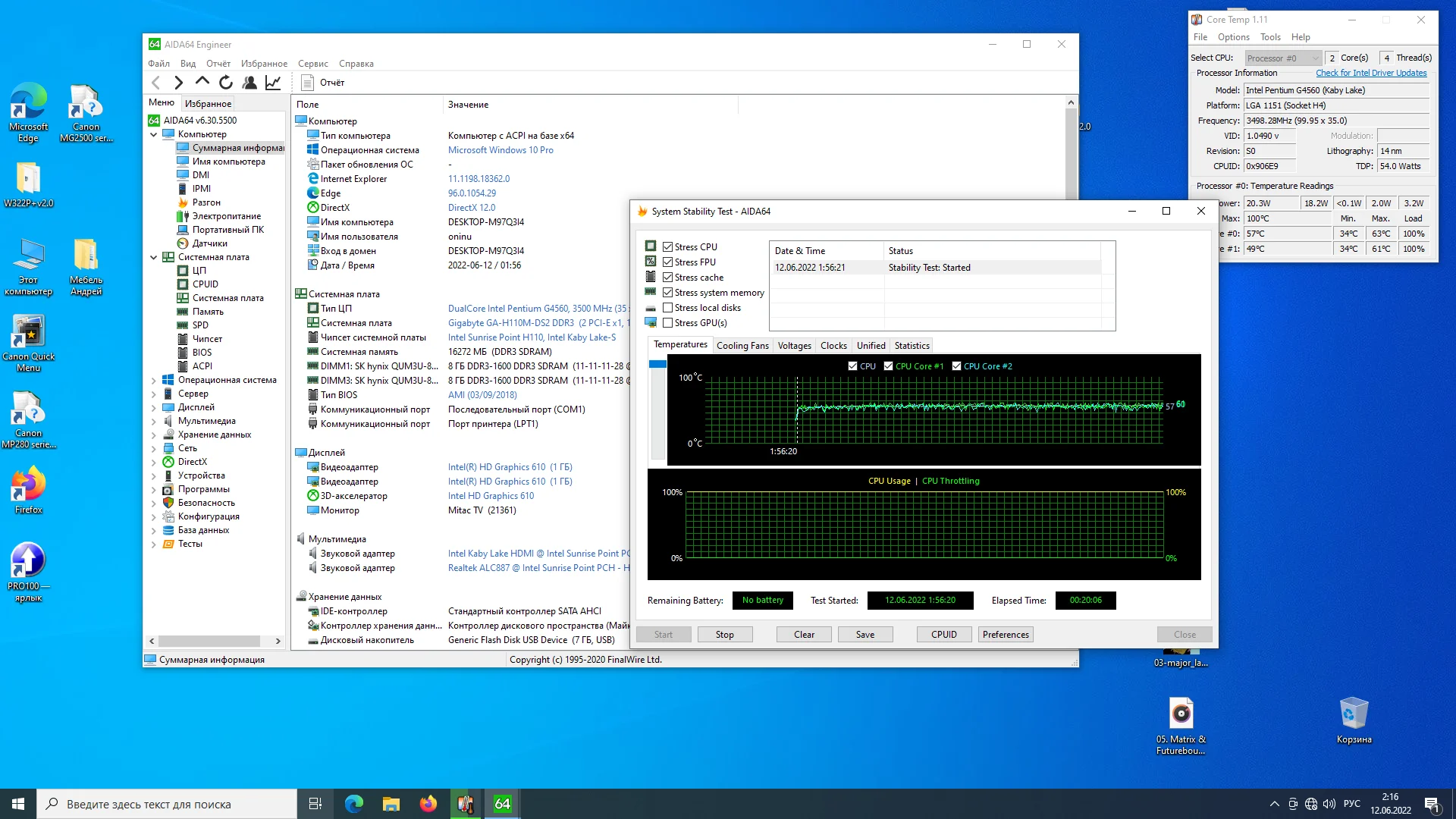Open Firefox from the Windows taskbar
Image resolution: width=1456 pixels, height=819 pixels.
(428, 804)
